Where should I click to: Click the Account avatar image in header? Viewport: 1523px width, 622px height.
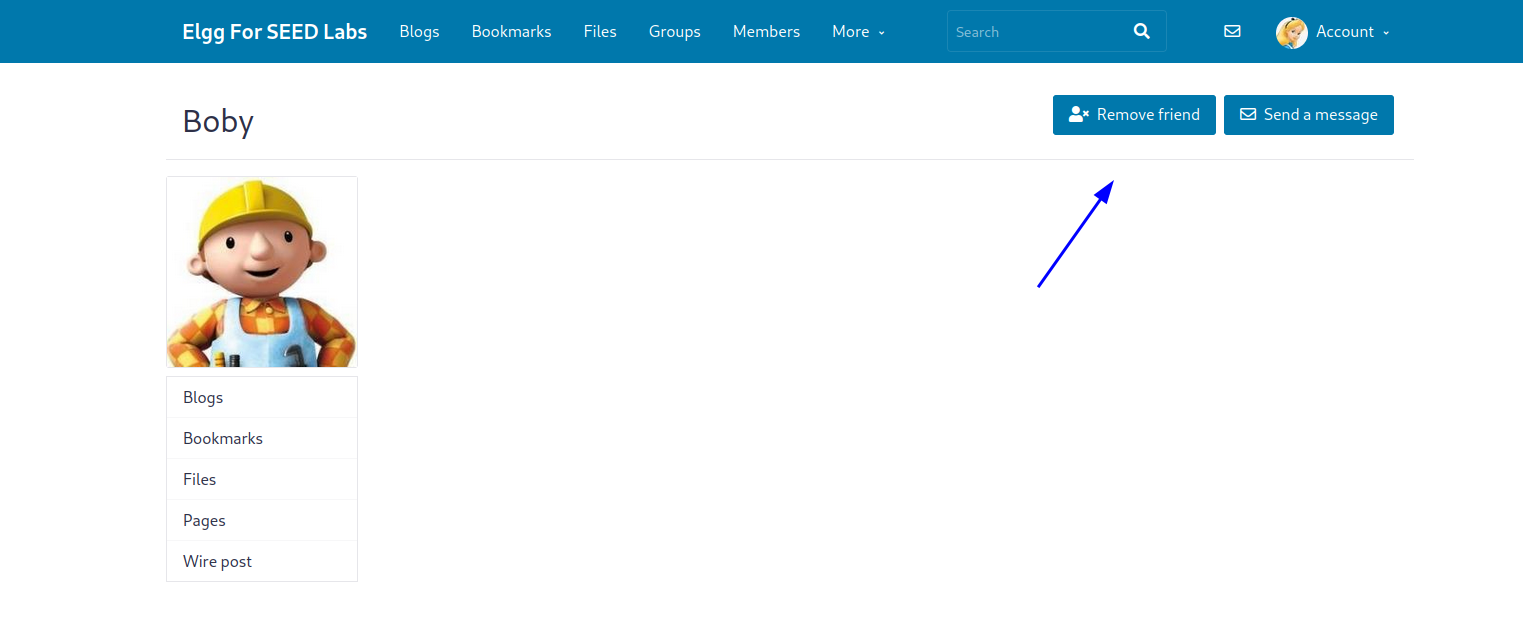(1292, 32)
